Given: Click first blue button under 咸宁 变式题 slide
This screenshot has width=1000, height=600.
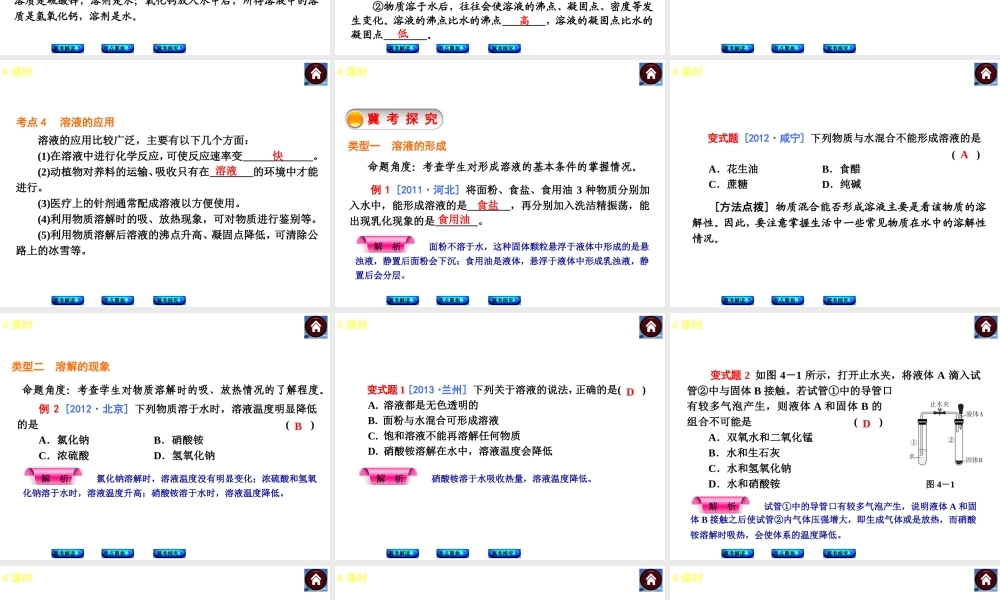Looking at the screenshot, I should point(737,300).
